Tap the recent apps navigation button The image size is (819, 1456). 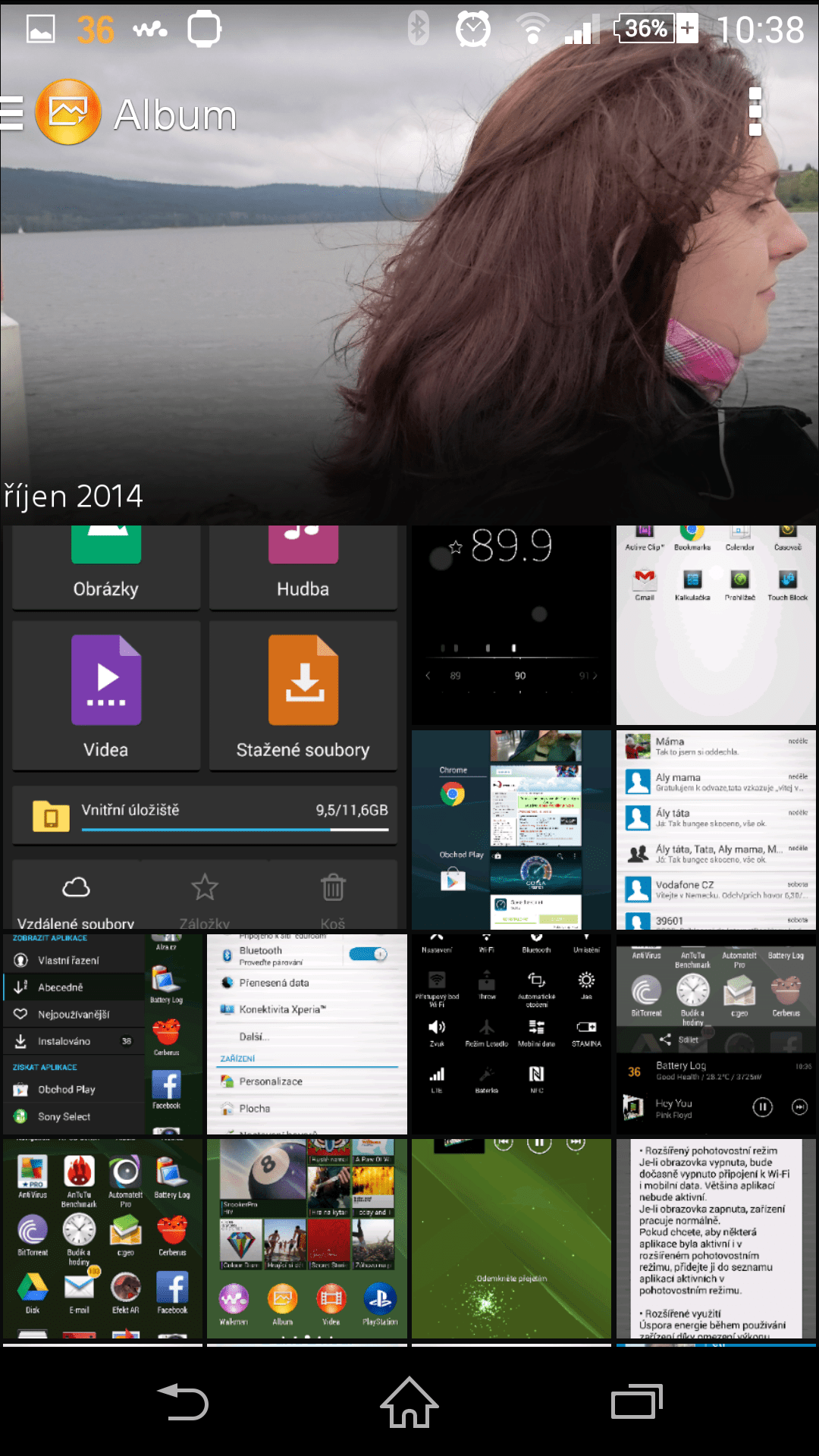[637, 1401]
